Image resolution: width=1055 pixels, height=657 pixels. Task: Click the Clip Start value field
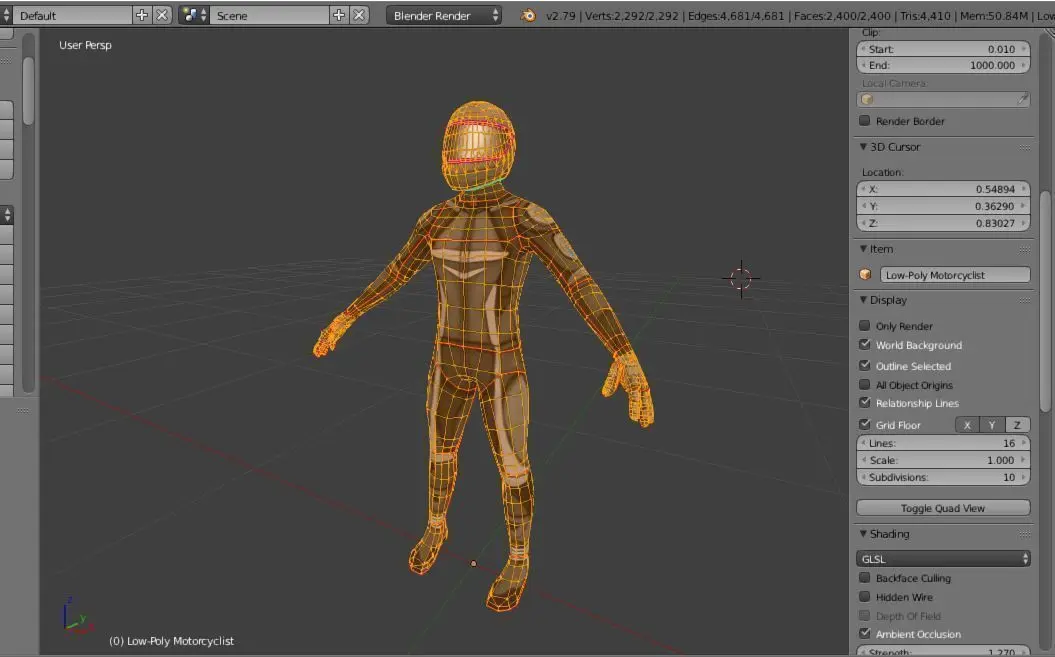coord(943,49)
